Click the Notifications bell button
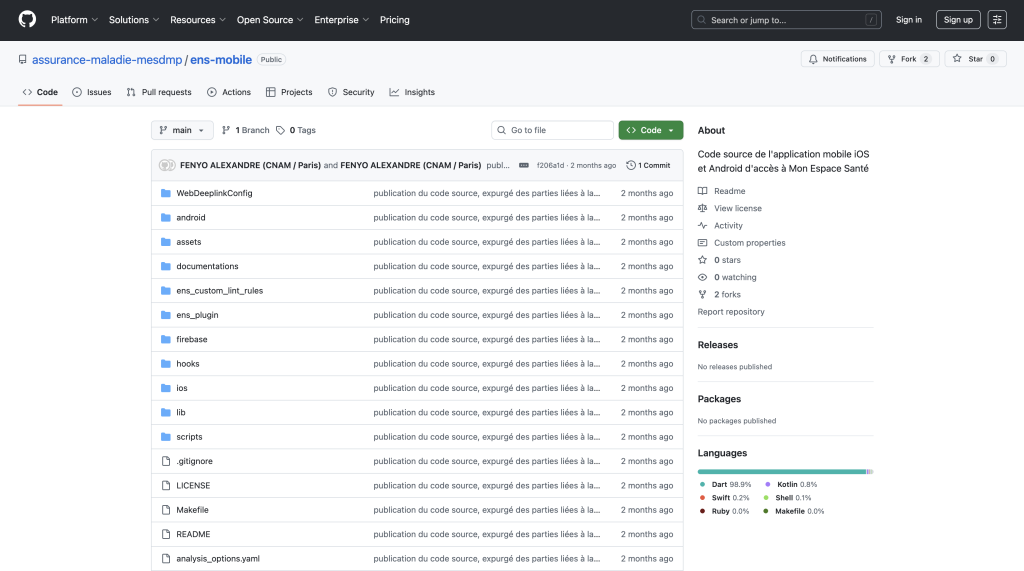 coord(837,59)
